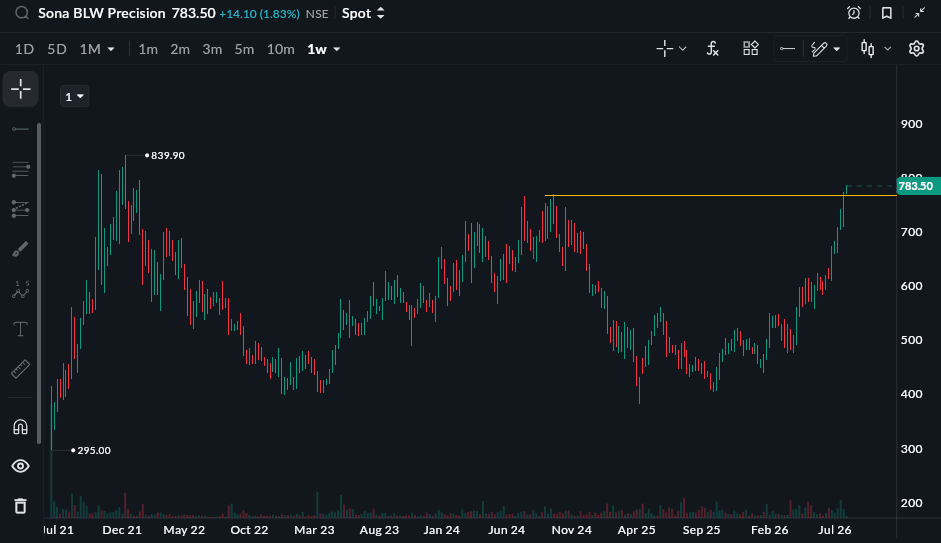Expand the crosshair cursor options arrow

[x=682, y=49]
